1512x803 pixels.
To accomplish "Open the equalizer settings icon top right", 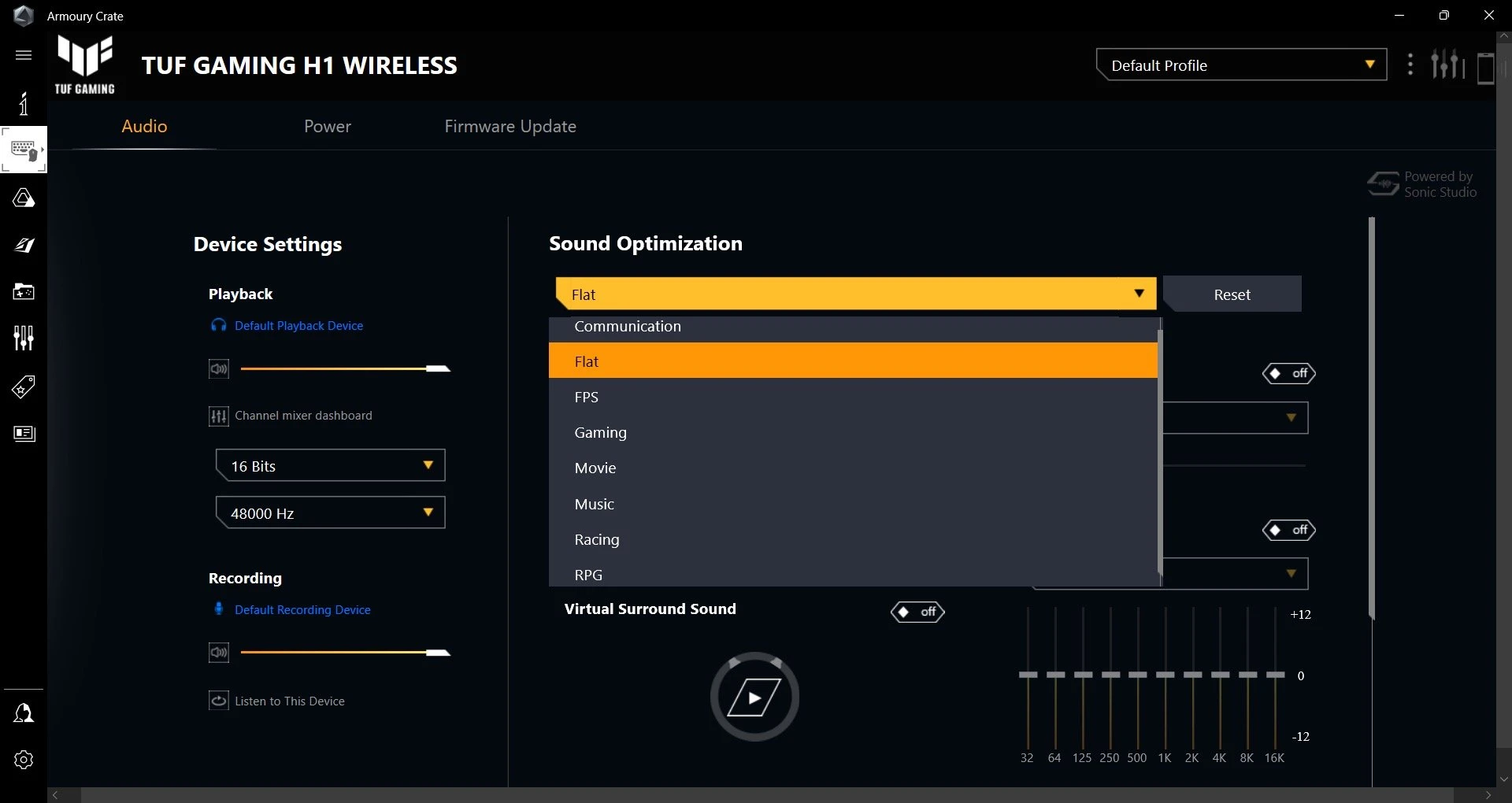I will click(x=1447, y=65).
